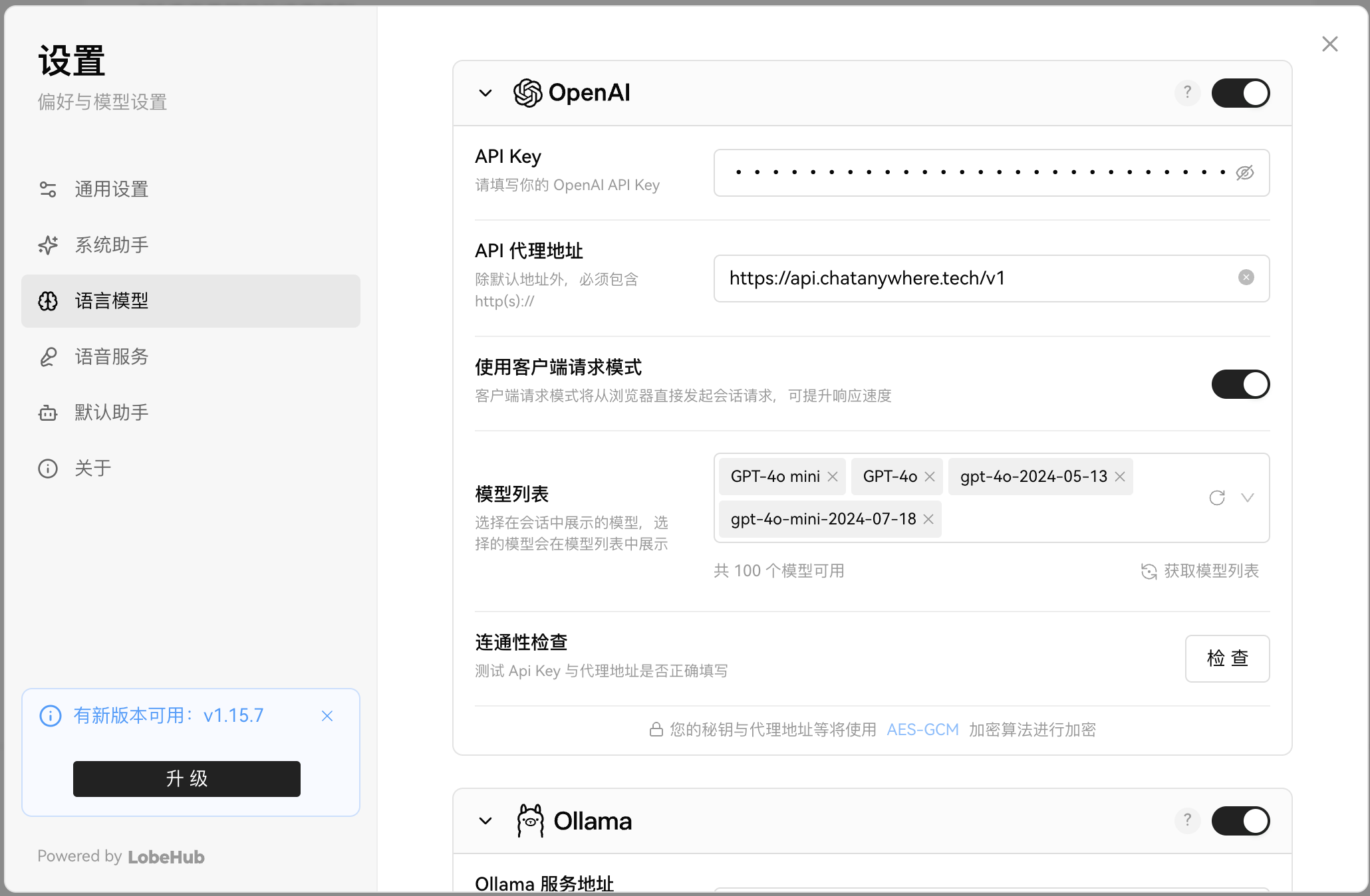Open 默认助手 default assistant settings
1370x896 pixels.
[191, 413]
